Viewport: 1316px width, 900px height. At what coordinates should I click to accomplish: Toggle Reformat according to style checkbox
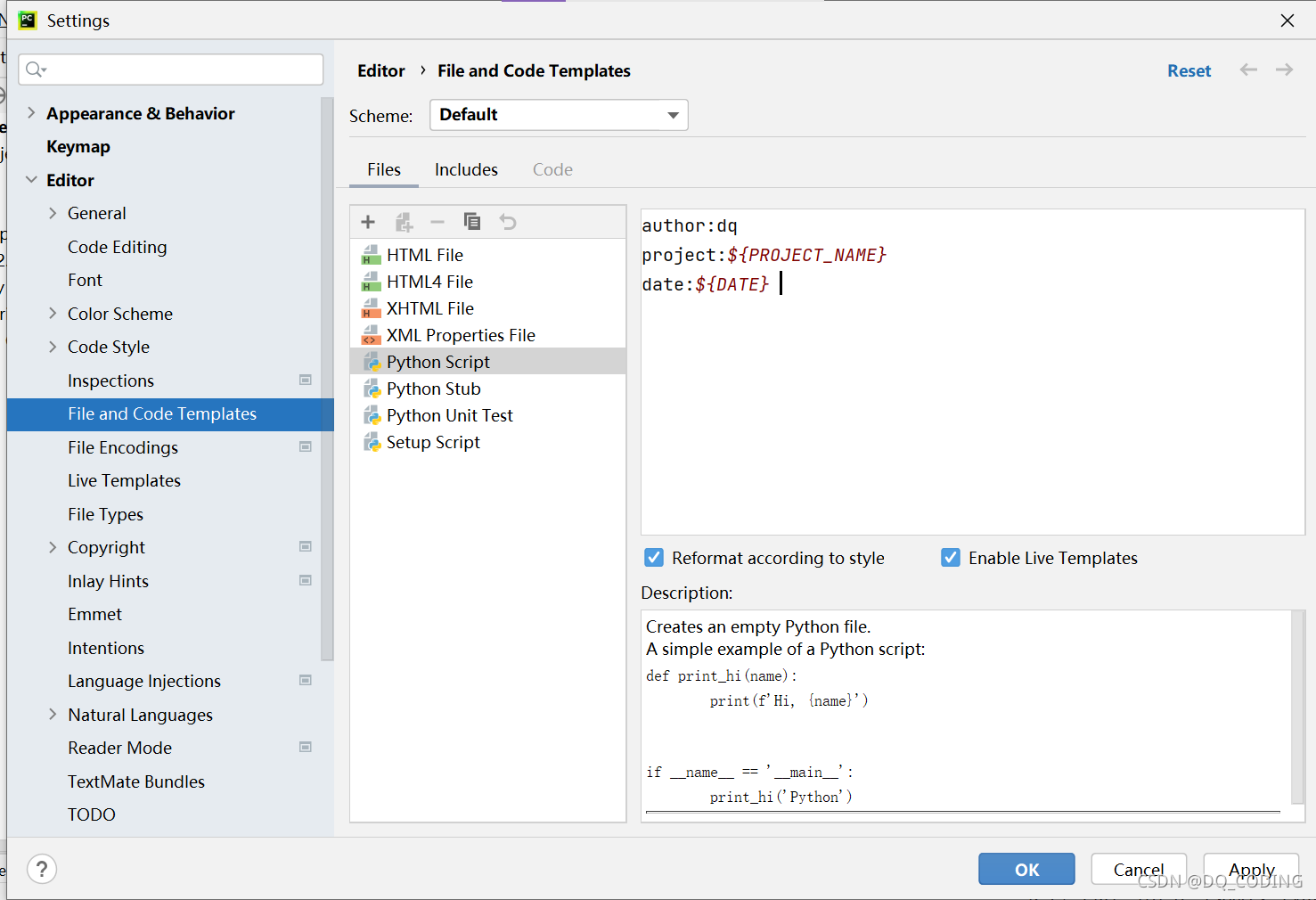pyautogui.click(x=654, y=558)
